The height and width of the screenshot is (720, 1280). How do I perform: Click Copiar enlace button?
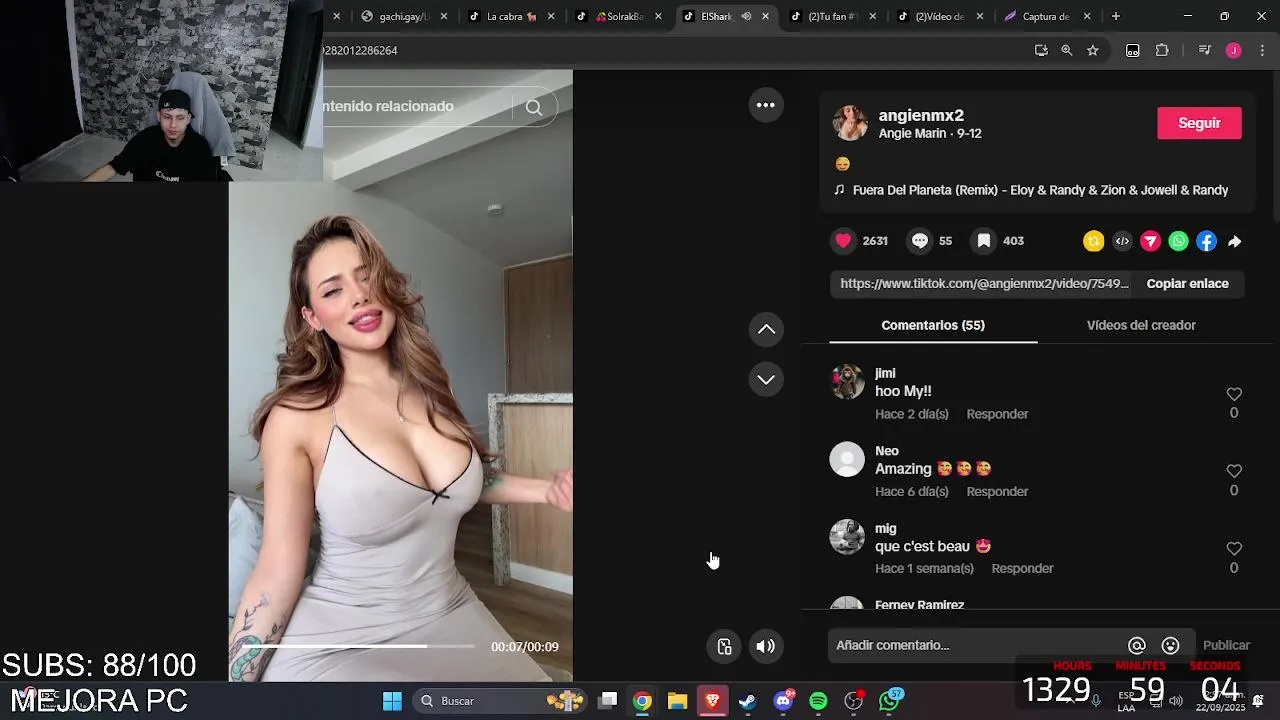click(1187, 284)
